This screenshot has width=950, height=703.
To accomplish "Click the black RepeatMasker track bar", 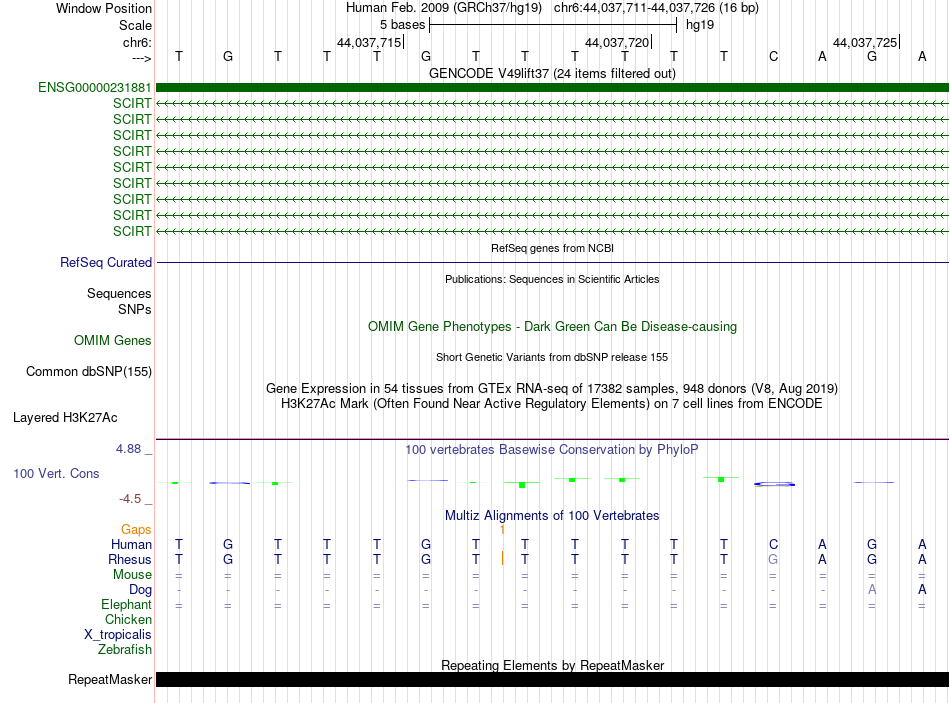I will (x=552, y=679).
